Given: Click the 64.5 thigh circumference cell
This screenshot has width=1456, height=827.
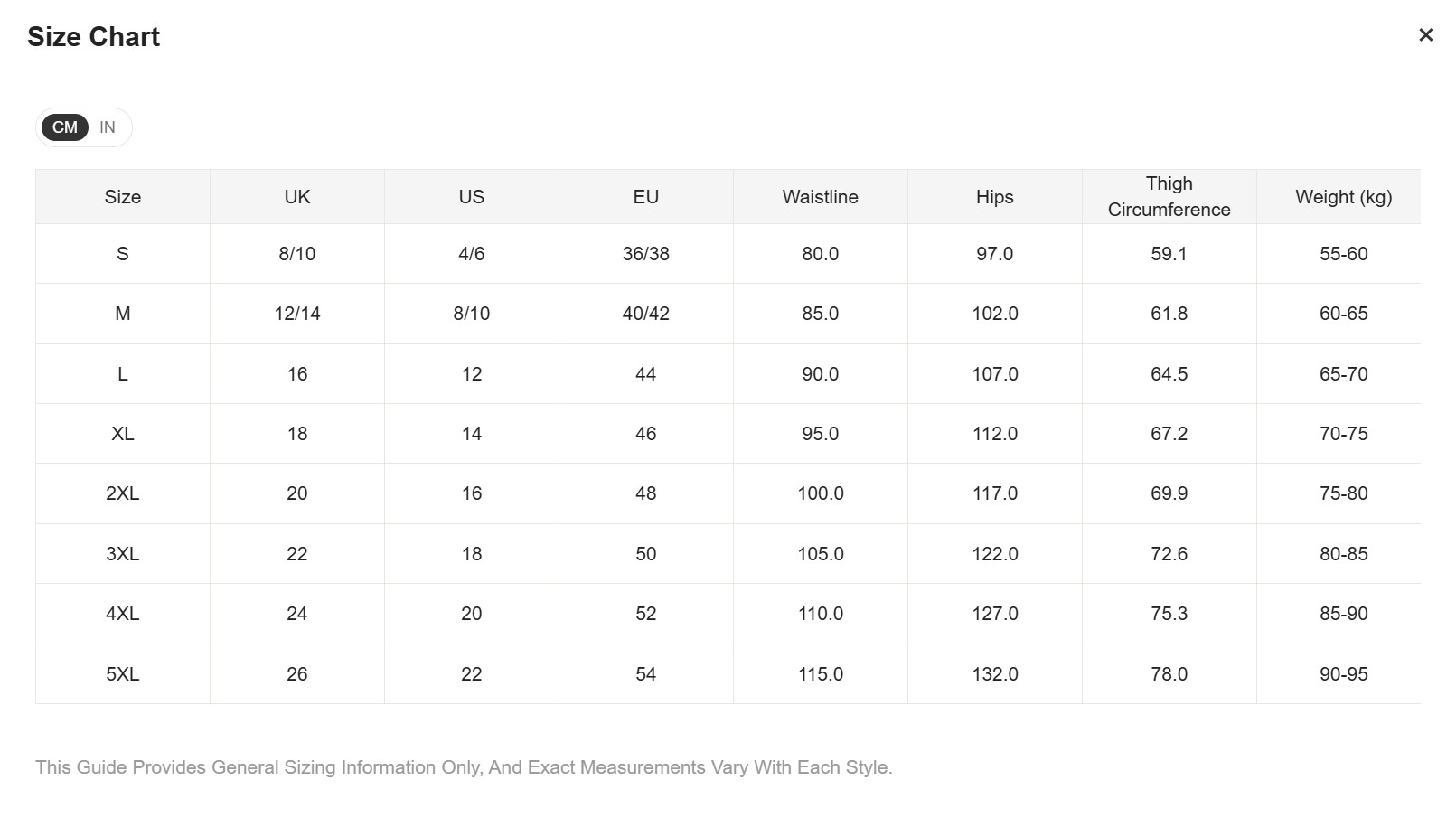Looking at the screenshot, I should (1169, 374).
